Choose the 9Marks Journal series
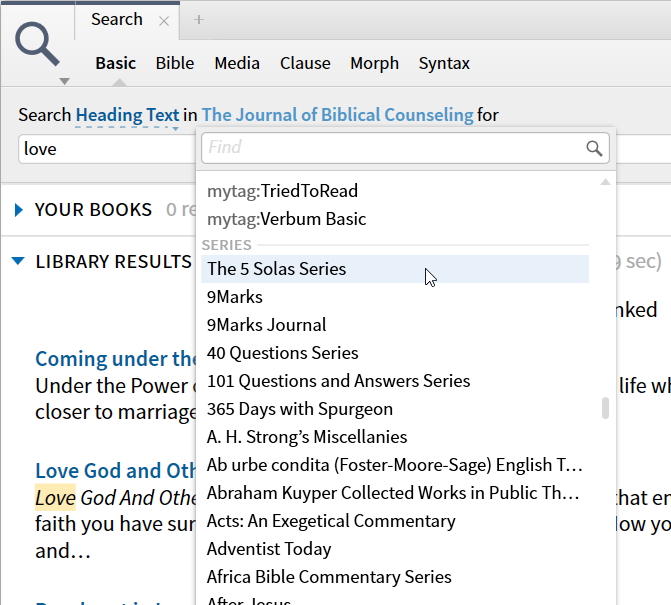Viewport: 671px width, 605px height. point(395,325)
